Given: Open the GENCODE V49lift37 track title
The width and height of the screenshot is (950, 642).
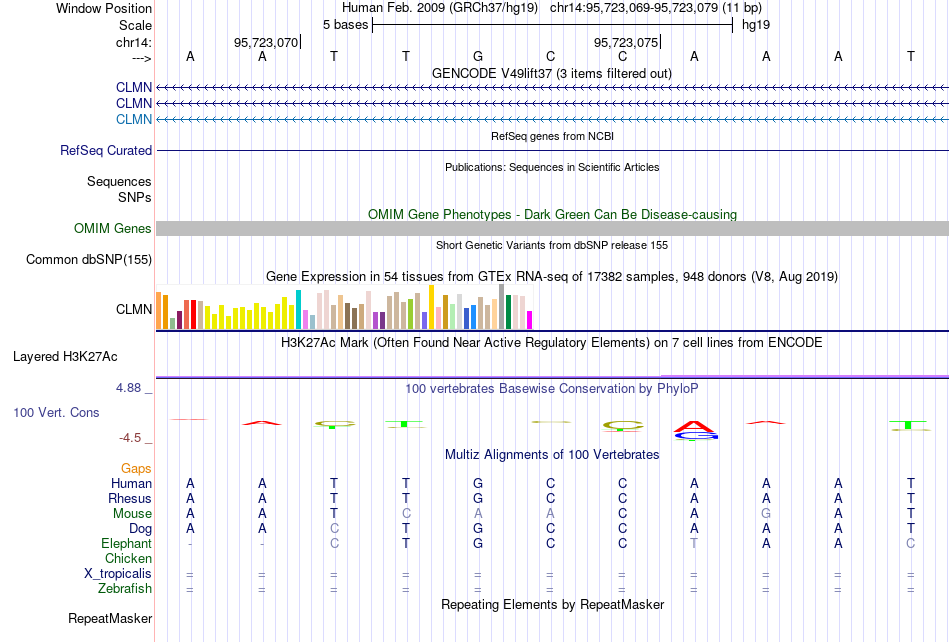Looking at the screenshot, I should 551,73.
